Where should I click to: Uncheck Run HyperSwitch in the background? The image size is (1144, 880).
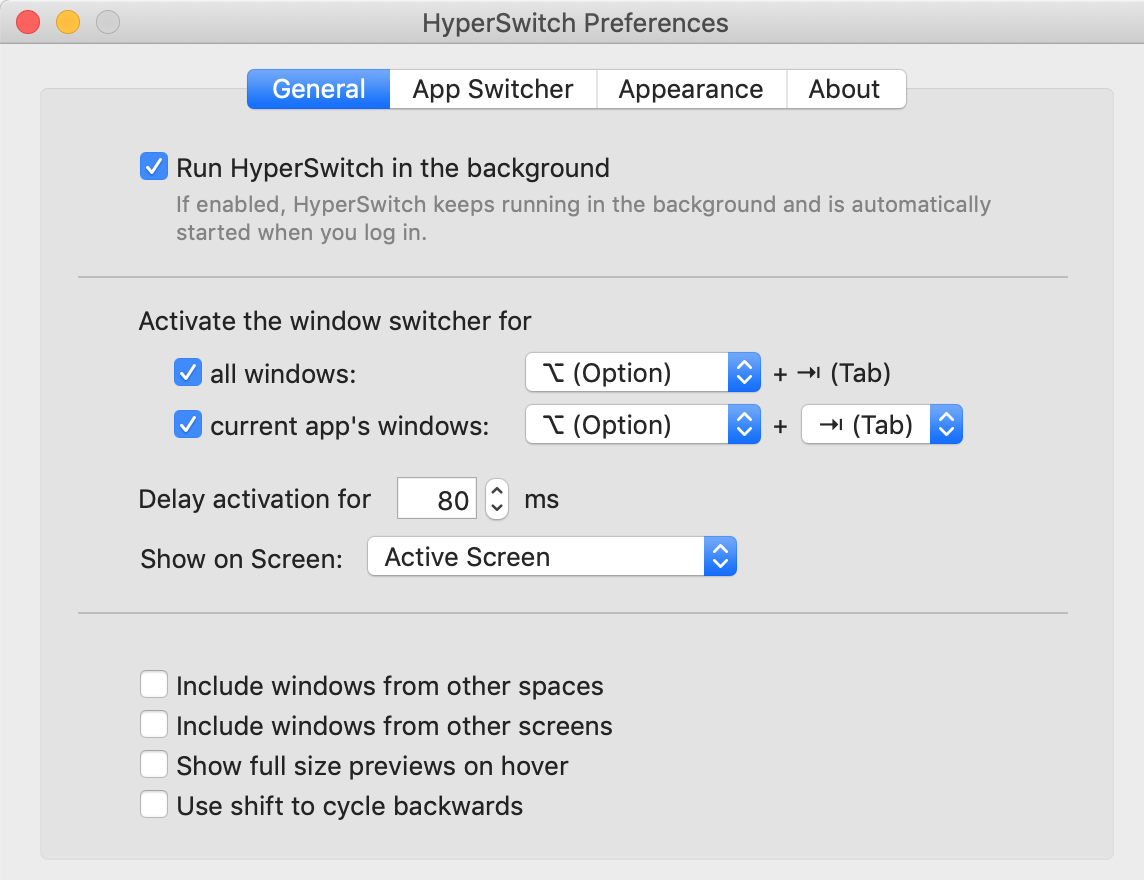pos(154,167)
